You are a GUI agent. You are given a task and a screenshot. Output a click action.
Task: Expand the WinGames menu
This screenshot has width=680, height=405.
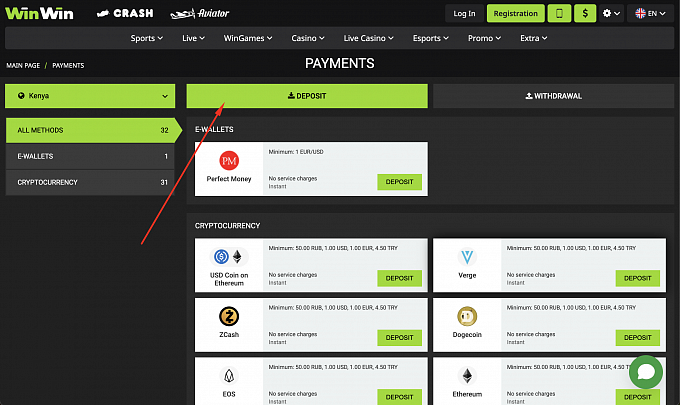(248, 38)
